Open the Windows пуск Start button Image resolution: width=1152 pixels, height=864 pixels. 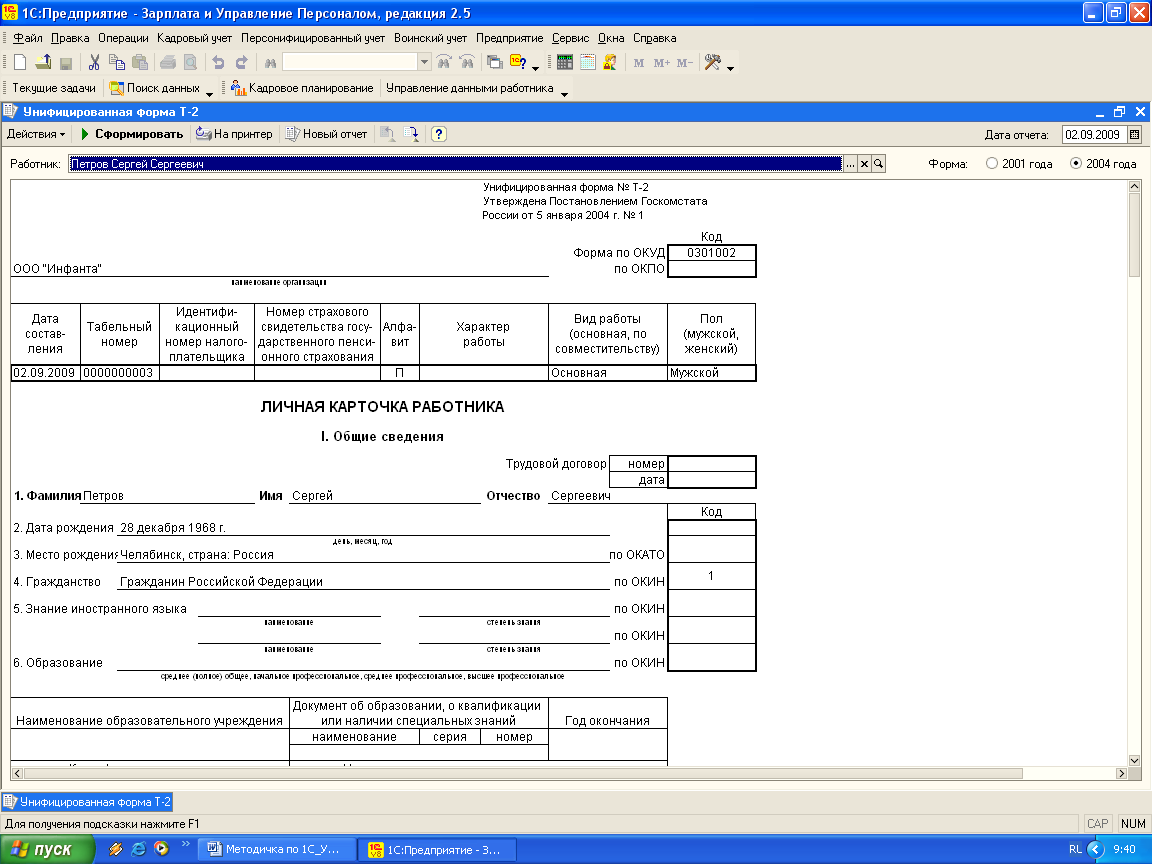coord(47,849)
